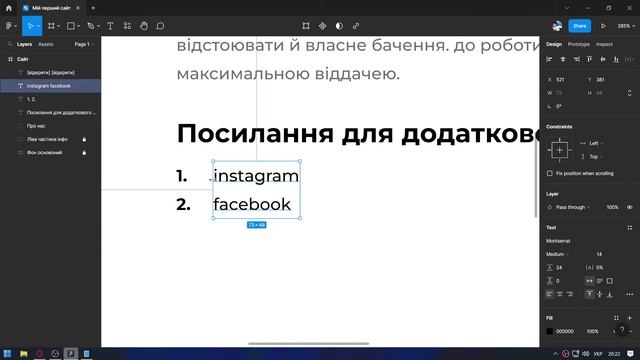Set text vertical align middle

[600, 294]
